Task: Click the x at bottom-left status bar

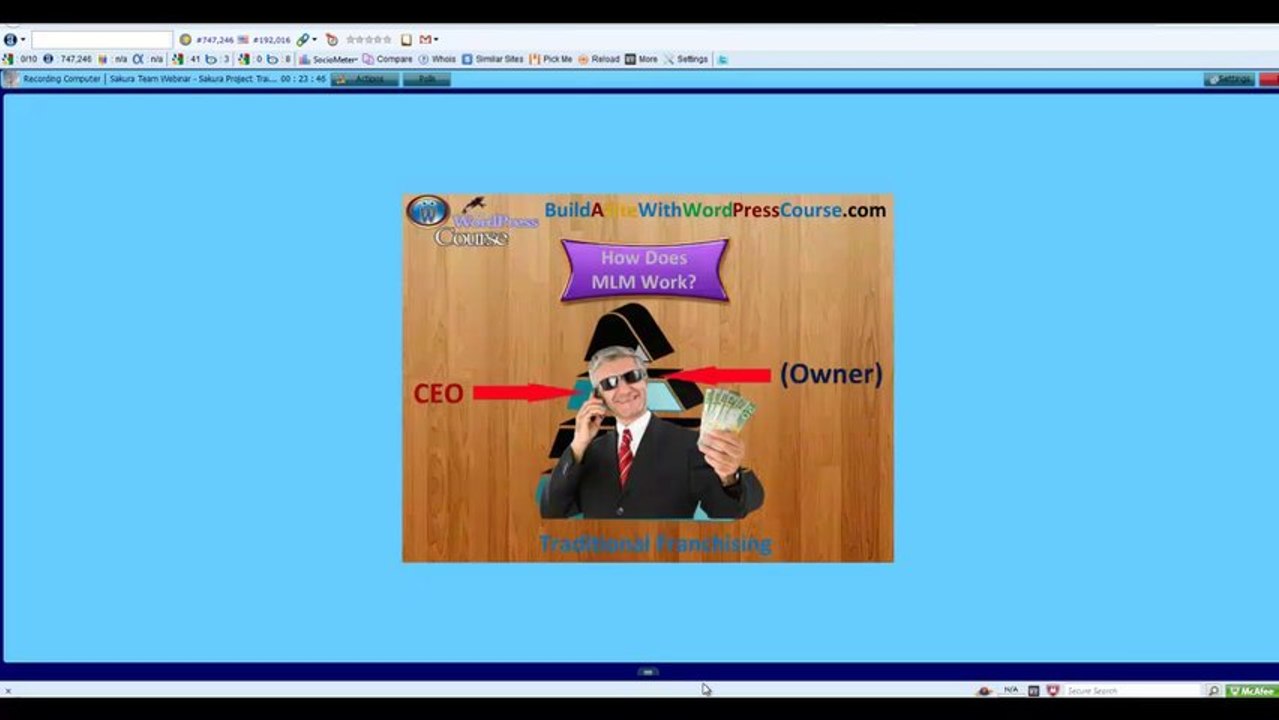Action: tap(8, 690)
